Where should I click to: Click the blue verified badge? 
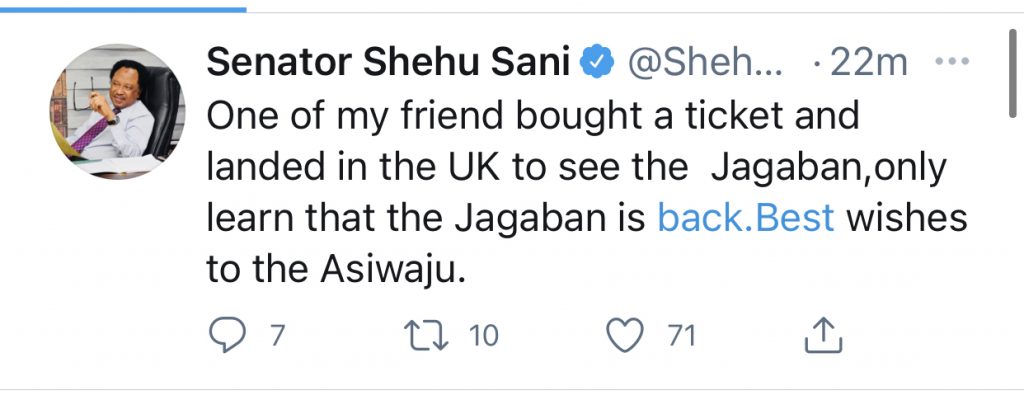point(598,63)
